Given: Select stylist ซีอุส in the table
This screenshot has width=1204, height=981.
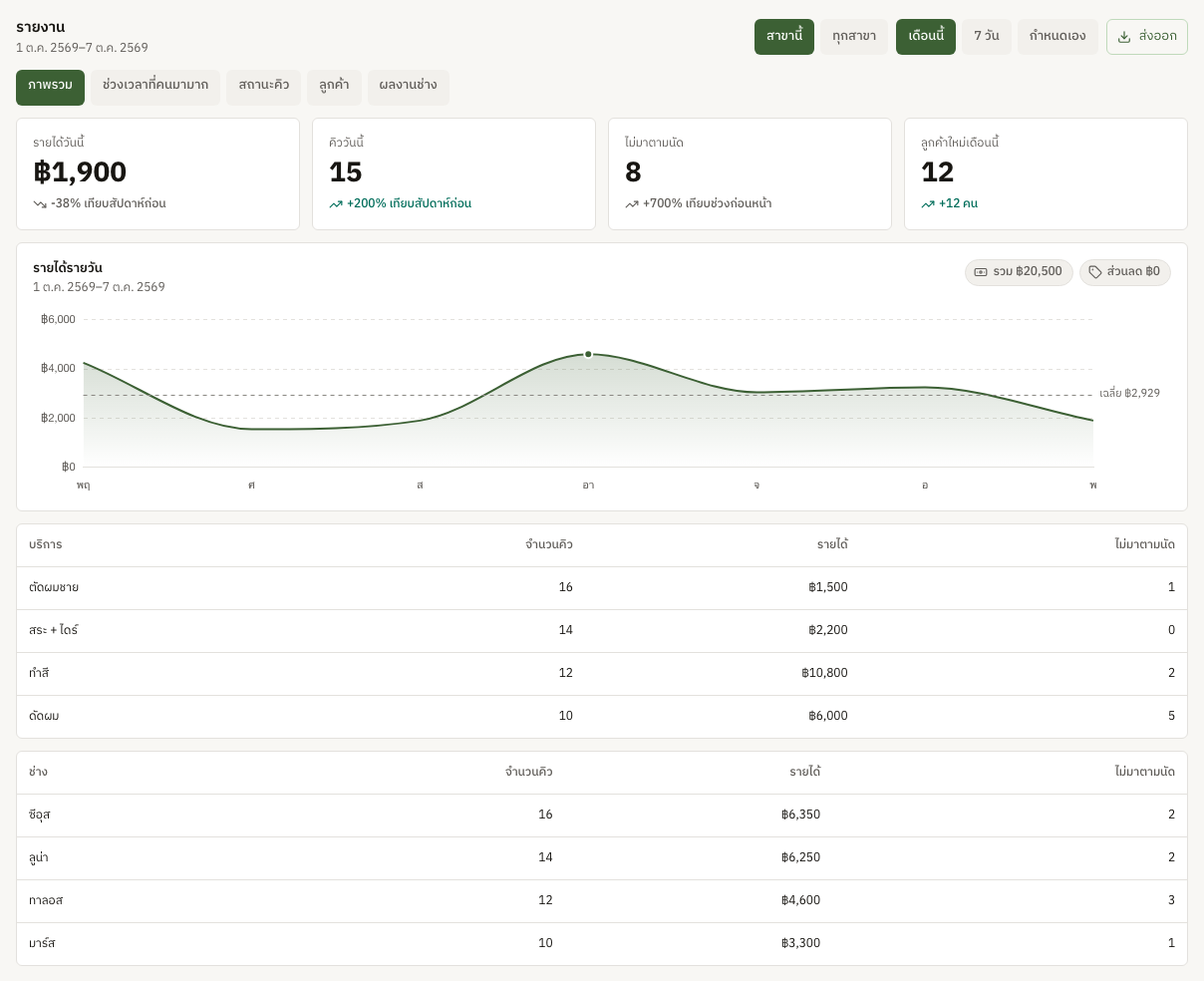Looking at the screenshot, I should point(40,816).
